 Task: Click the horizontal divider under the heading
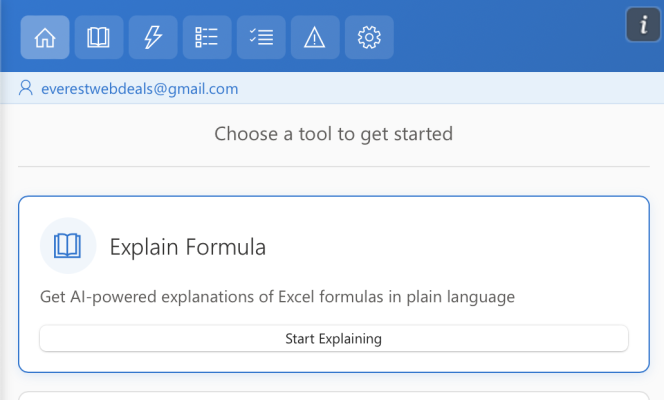coord(333,166)
